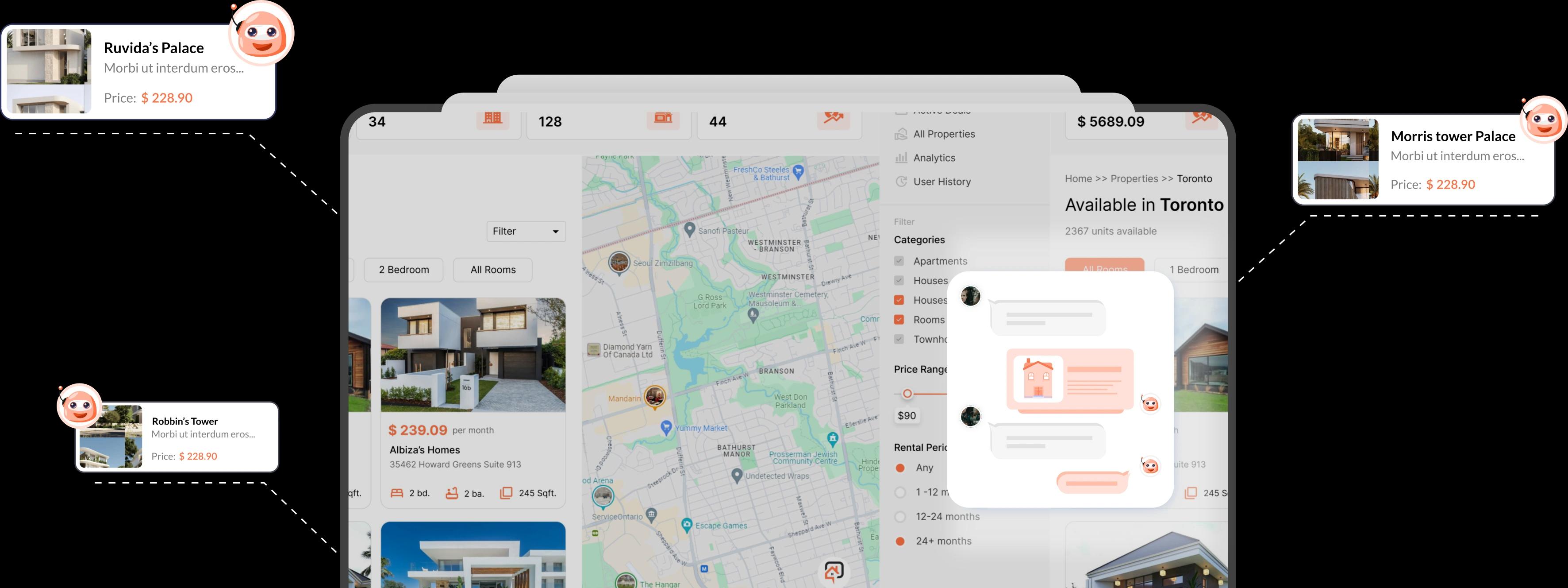Image resolution: width=1568 pixels, height=588 pixels.
Task: Click the Home breadcrumb link
Action: coord(1078,178)
